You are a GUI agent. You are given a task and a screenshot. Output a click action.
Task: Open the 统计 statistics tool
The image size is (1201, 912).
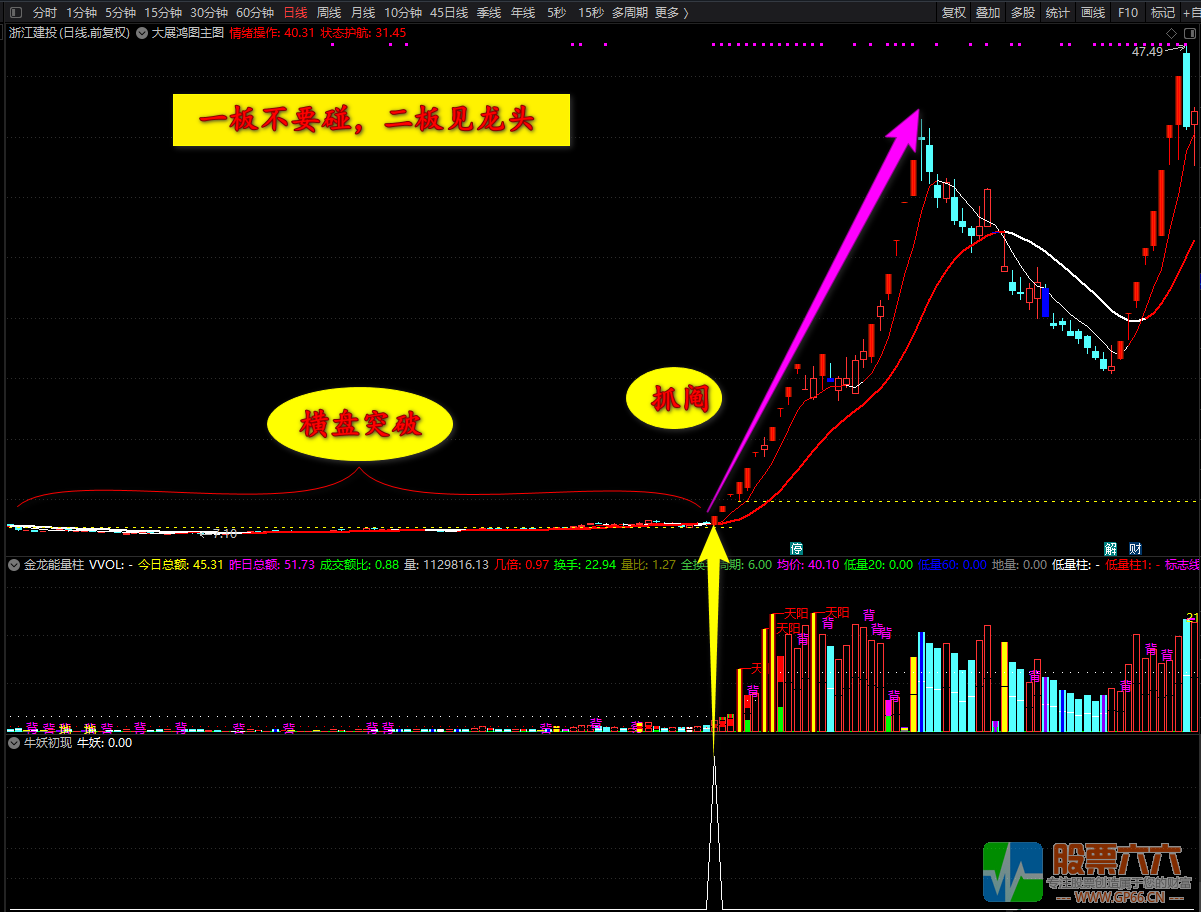pos(1057,13)
